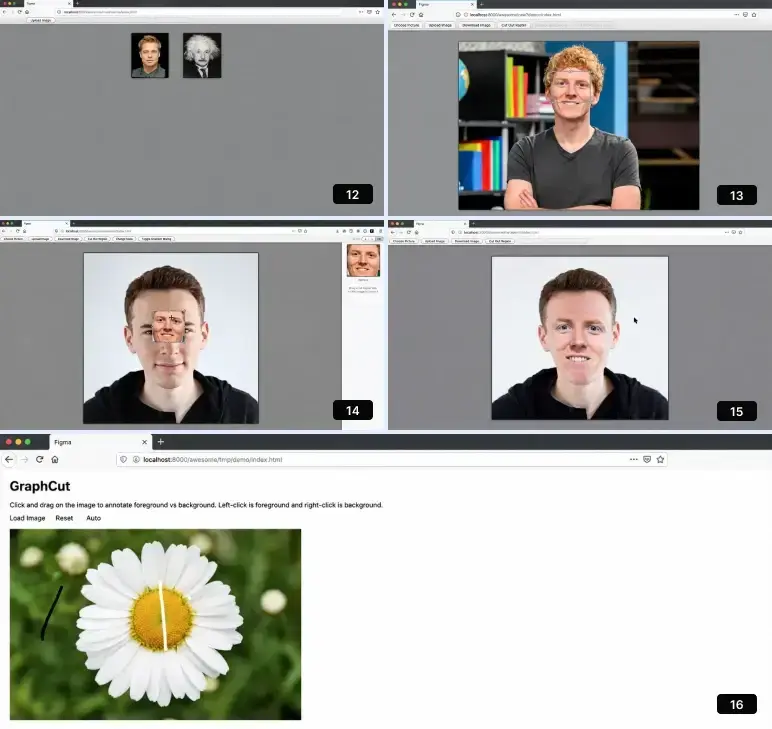
Task: Bookmark star in the two-portraits window
Action: 378,12
